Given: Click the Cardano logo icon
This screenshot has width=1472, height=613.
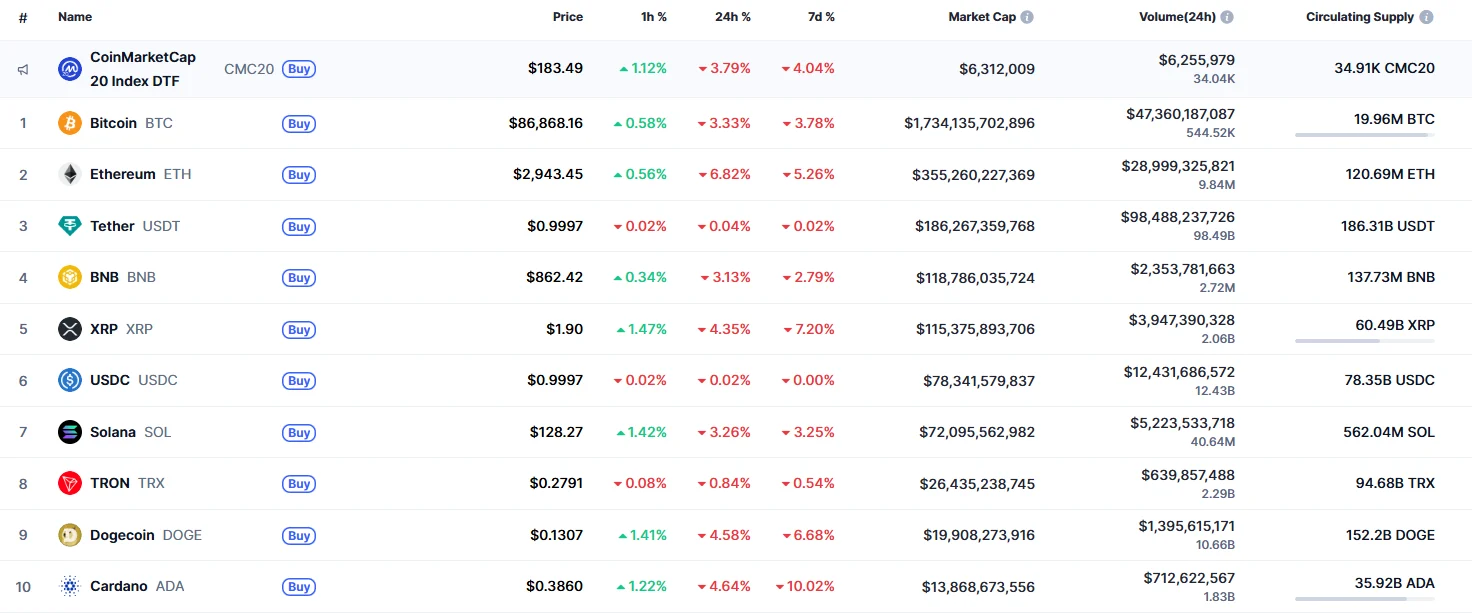Looking at the screenshot, I should (69, 586).
